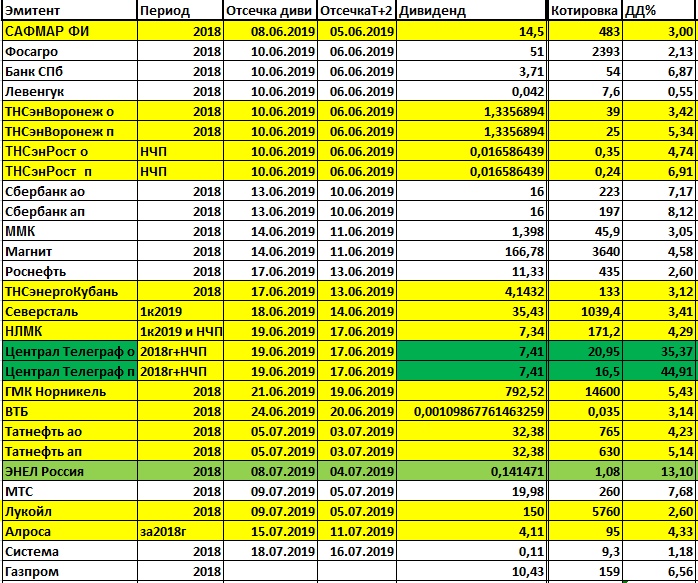Image resolution: width=698 pixels, height=583 pixels.
Task: Click the Период column header
Action: tap(180, 11)
